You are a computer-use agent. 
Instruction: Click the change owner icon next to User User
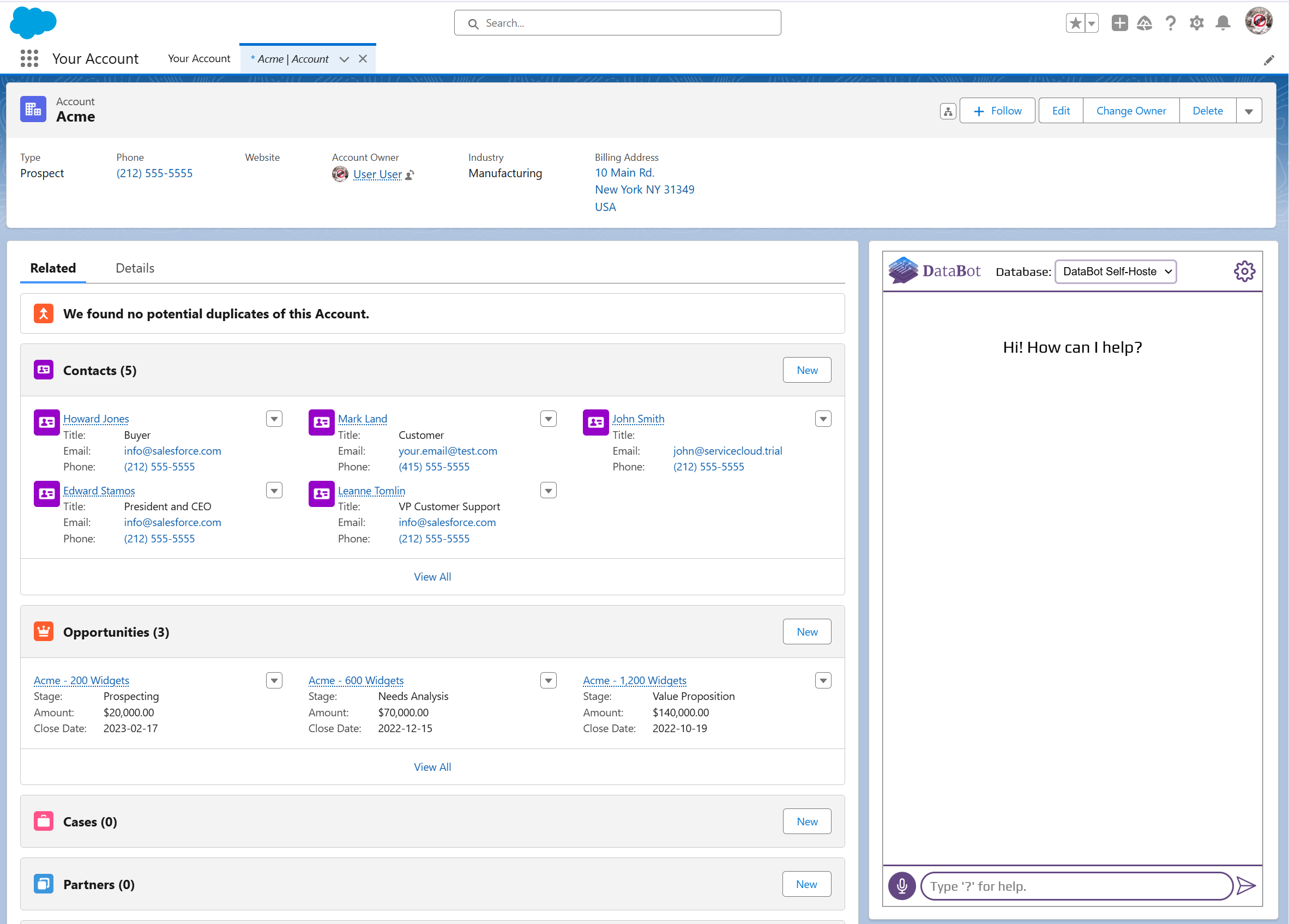pyautogui.click(x=410, y=175)
